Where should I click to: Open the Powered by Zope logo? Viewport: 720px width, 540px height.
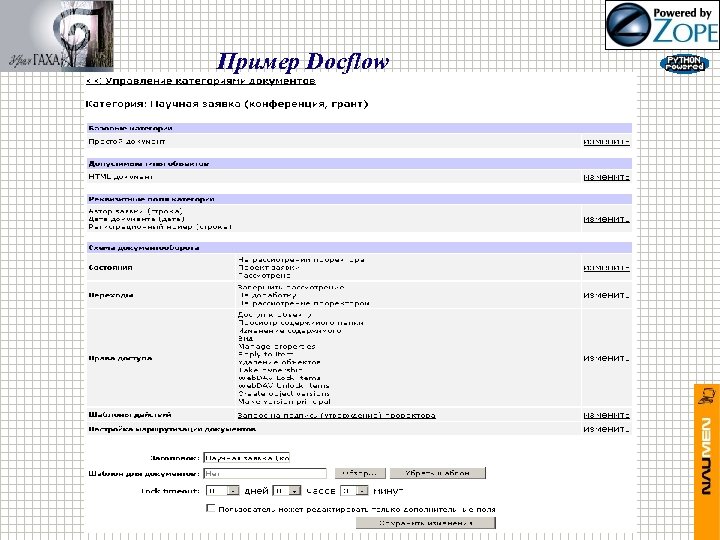pos(662,25)
